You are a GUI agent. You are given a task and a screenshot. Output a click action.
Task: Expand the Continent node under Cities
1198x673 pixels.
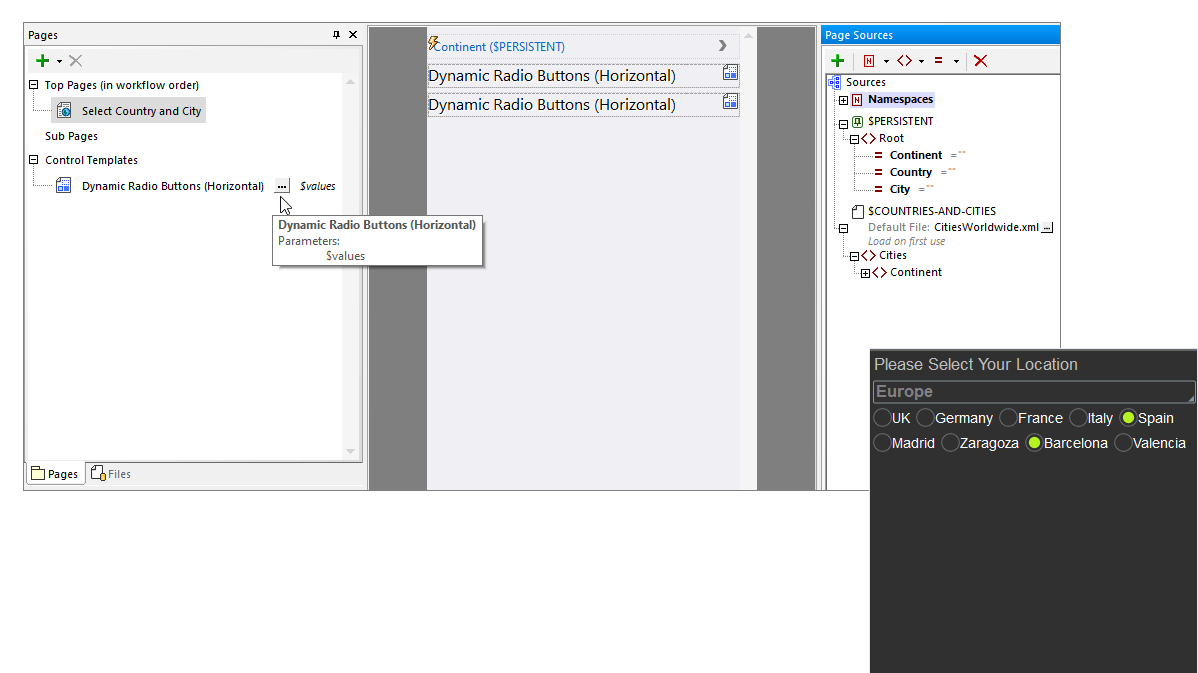[x=866, y=272]
